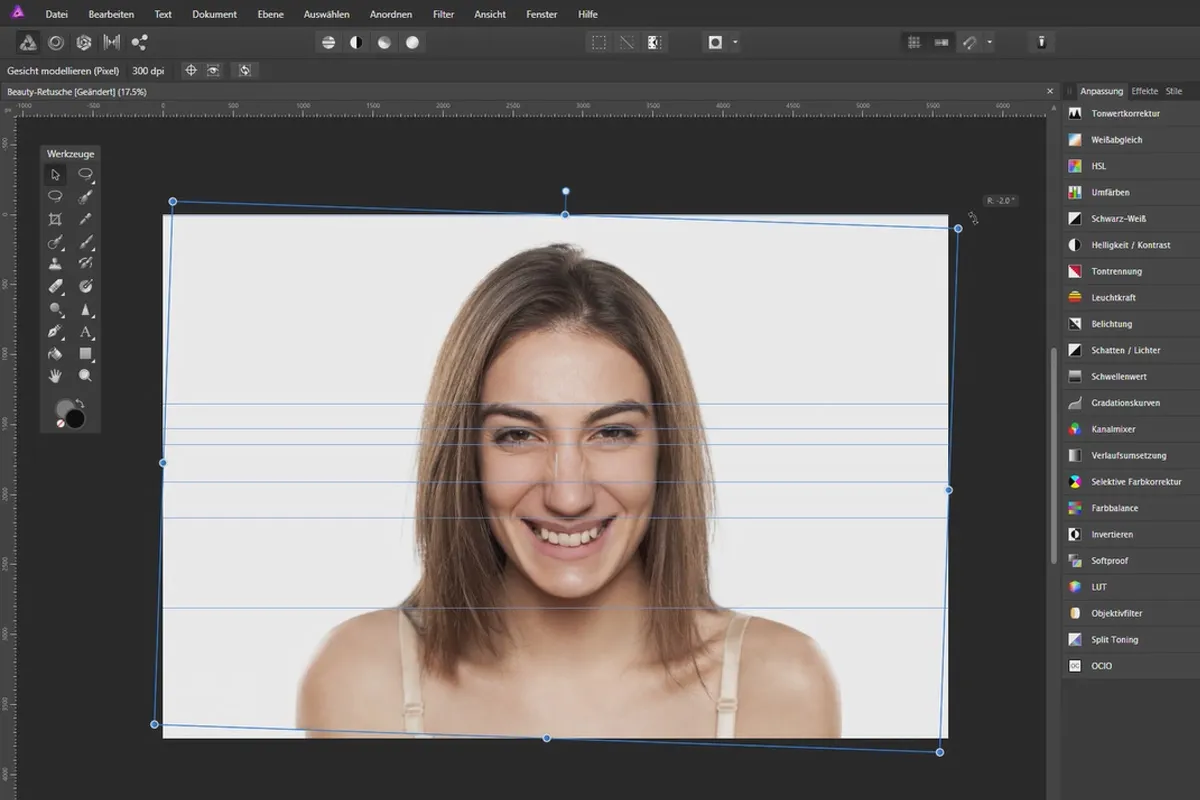Apply Auto White Balance from the toolbar
Viewport: 1200px width, 800px height.
412,43
